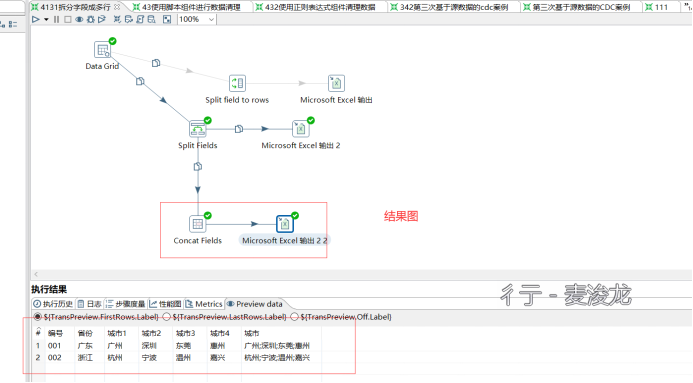Select the Data Grid step icon
The width and height of the screenshot is (693, 383).
coord(103,49)
